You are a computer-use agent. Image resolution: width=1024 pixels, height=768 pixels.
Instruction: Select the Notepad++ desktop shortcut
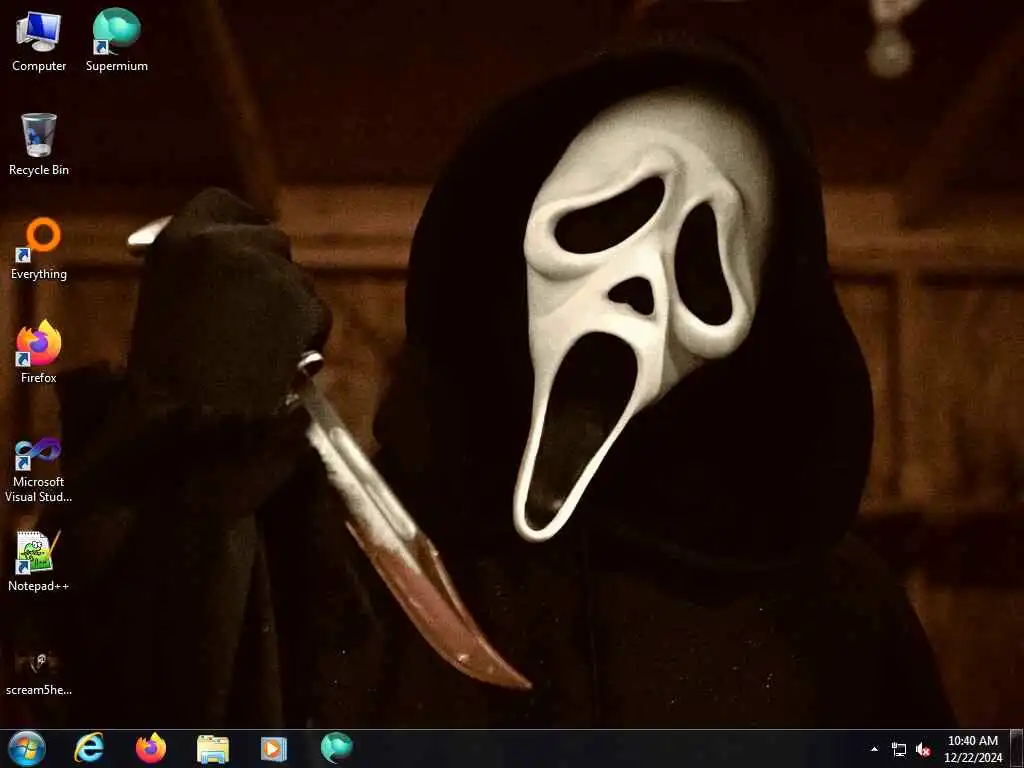click(39, 561)
